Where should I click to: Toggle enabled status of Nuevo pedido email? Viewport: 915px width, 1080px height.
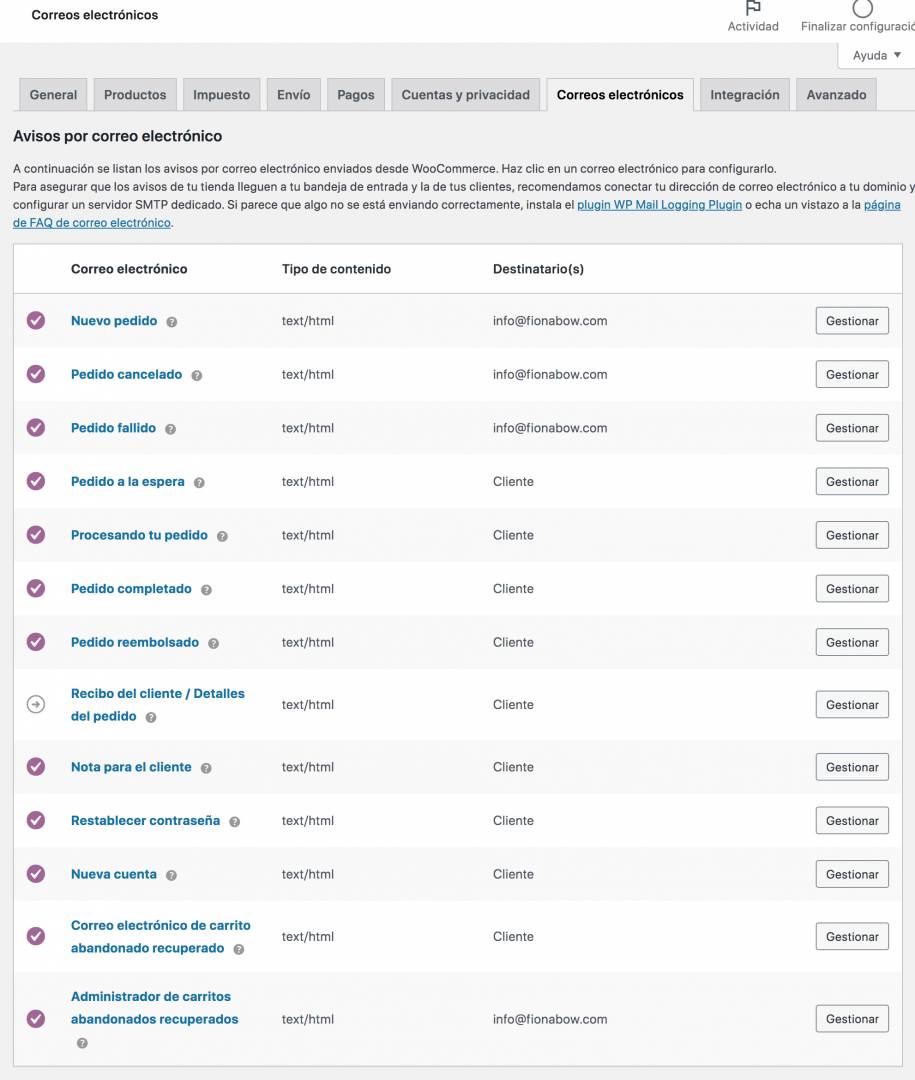click(36, 320)
